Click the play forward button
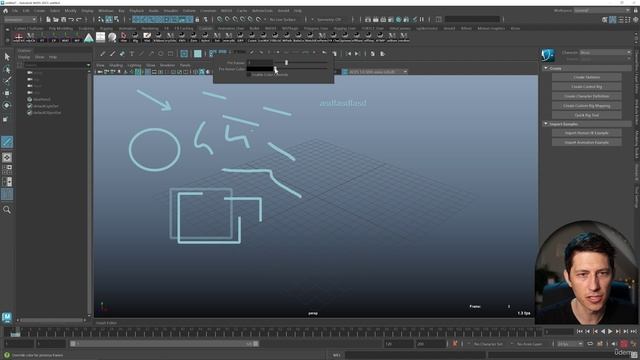 611,331
